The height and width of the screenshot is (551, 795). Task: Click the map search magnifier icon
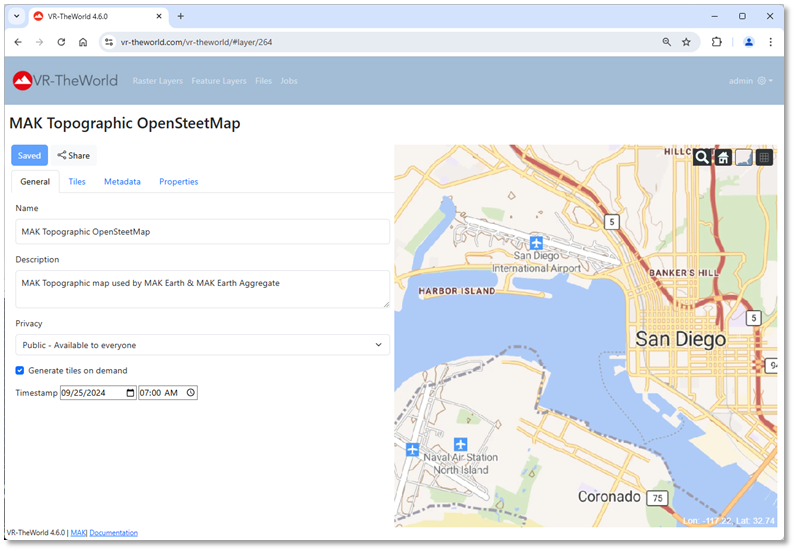pyautogui.click(x=702, y=157)
